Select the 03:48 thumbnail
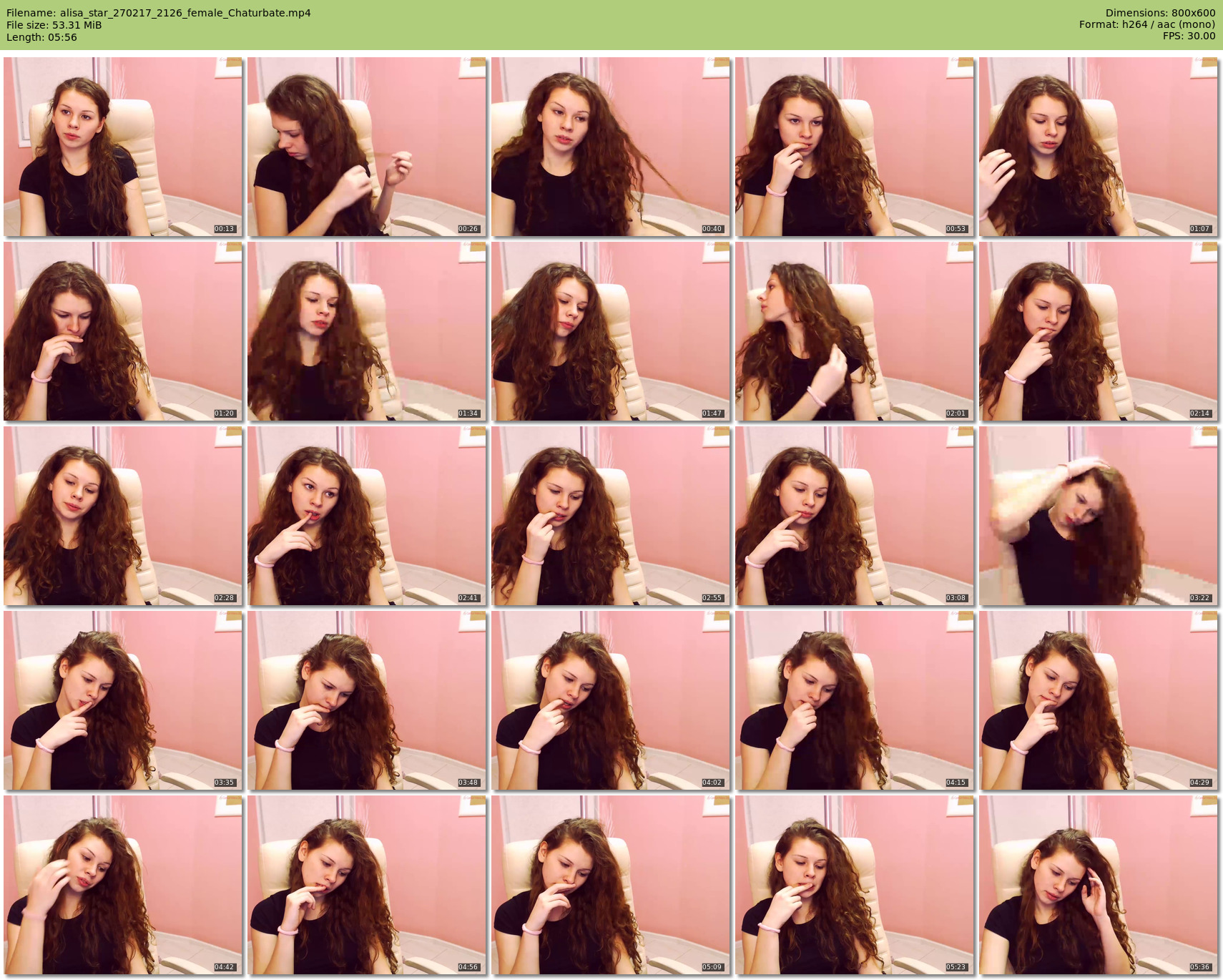This screenshot has height=980, width=1223. 367,700
